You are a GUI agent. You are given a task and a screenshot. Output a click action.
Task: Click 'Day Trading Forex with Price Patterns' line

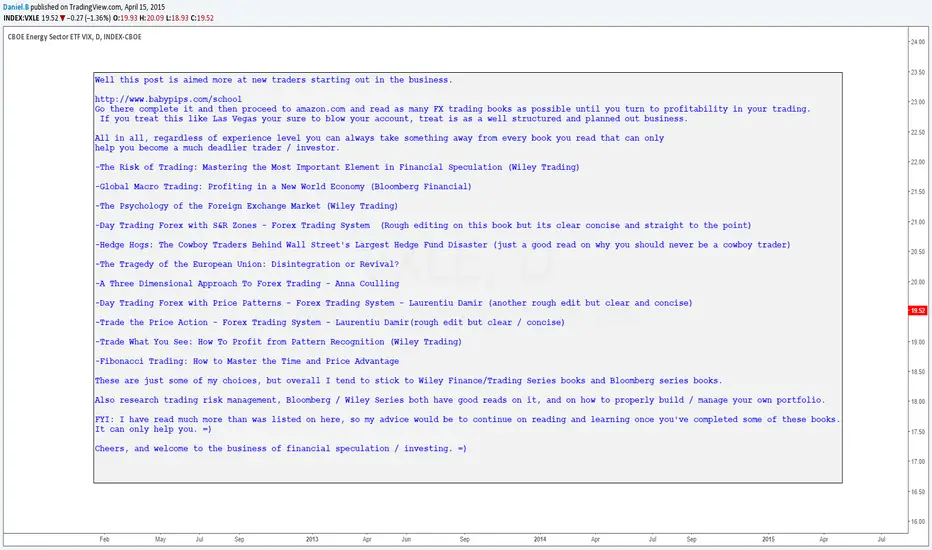pos(393,303)
